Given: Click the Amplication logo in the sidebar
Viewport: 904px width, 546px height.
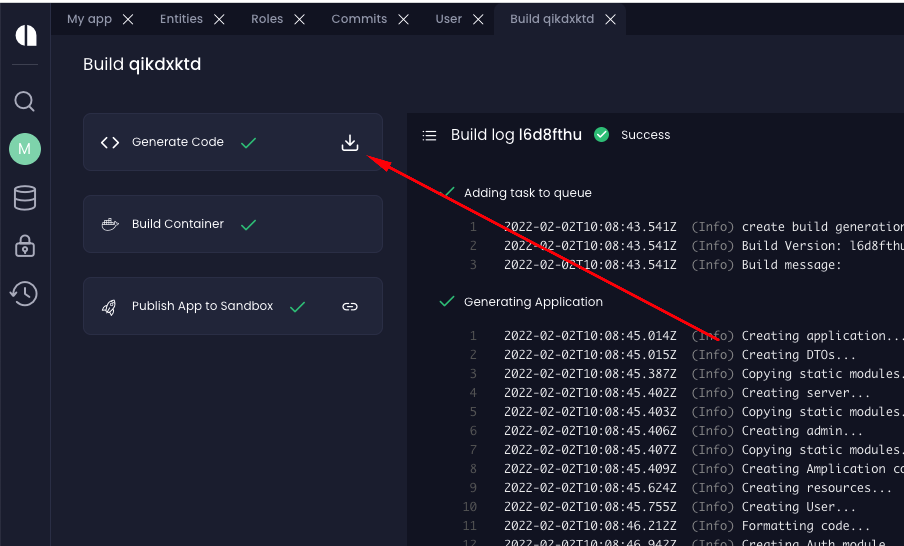Looking at the screenshot, I should 25,35.
